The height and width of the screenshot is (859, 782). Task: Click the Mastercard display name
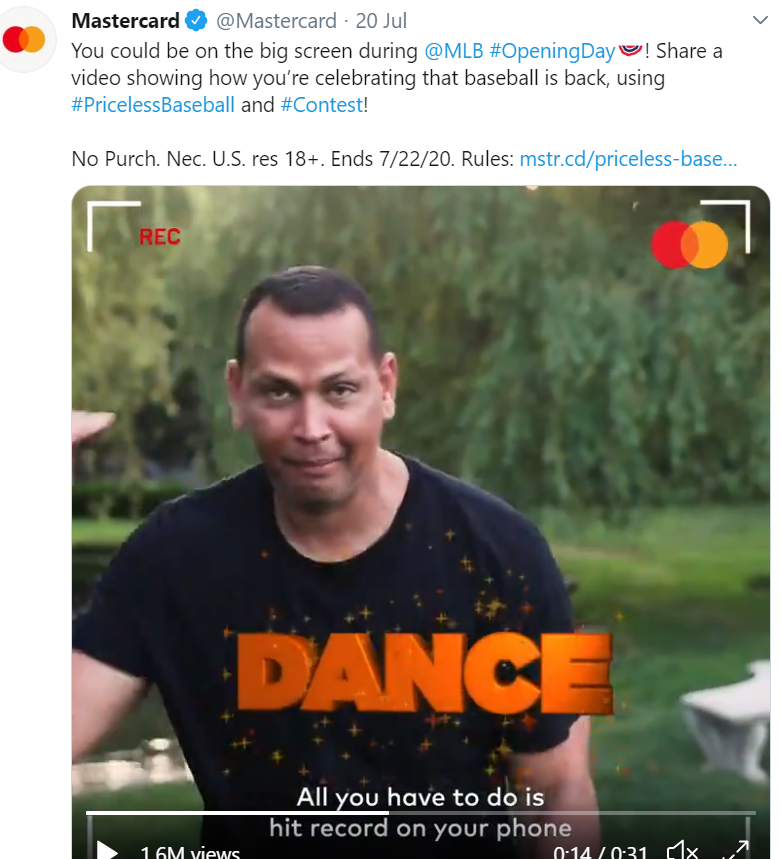125,21
